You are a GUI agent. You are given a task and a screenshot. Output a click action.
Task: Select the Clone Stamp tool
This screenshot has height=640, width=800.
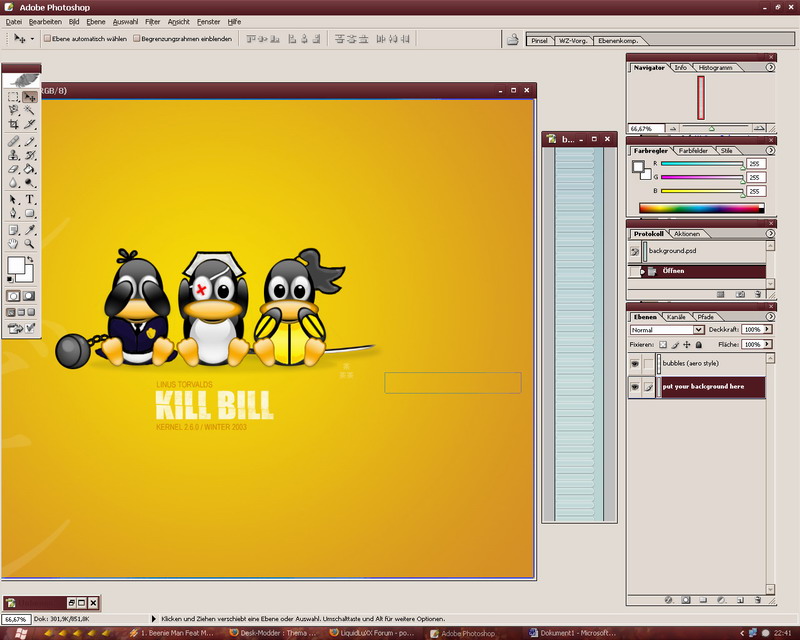[14, 155]
